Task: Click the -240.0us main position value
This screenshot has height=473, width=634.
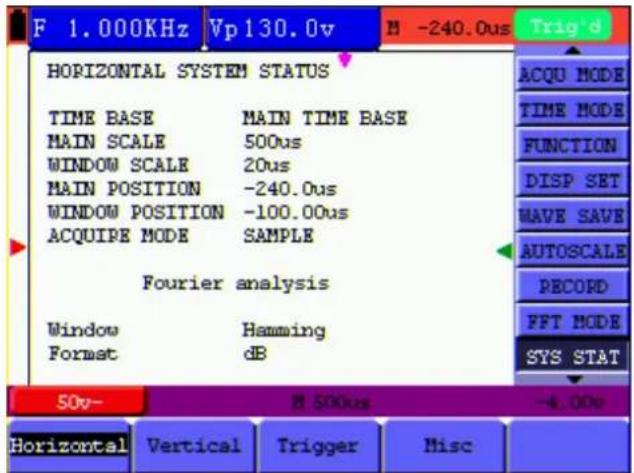Action: coord(290,189)
